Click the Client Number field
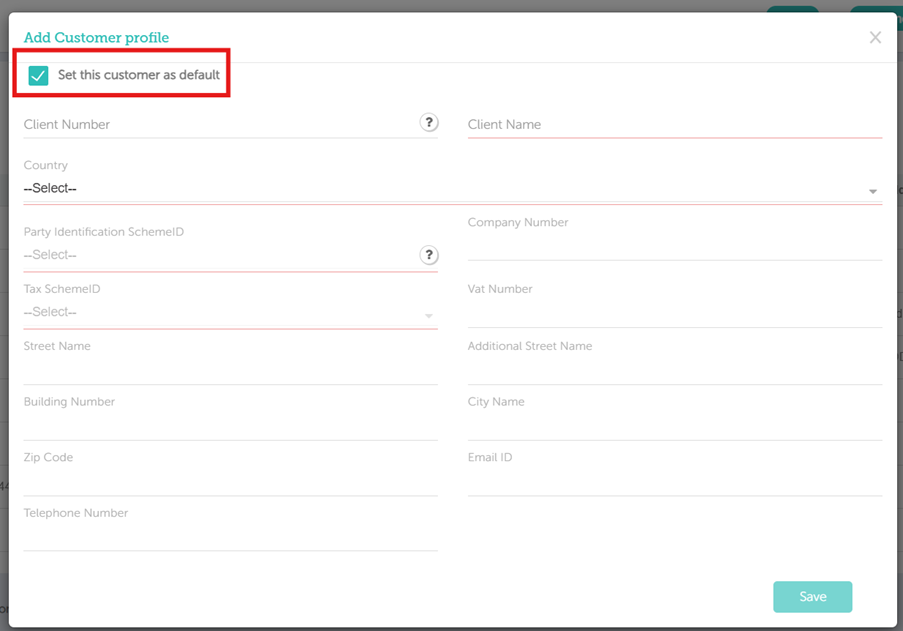This screenshot has height=631, width=903. pos(215,125)
